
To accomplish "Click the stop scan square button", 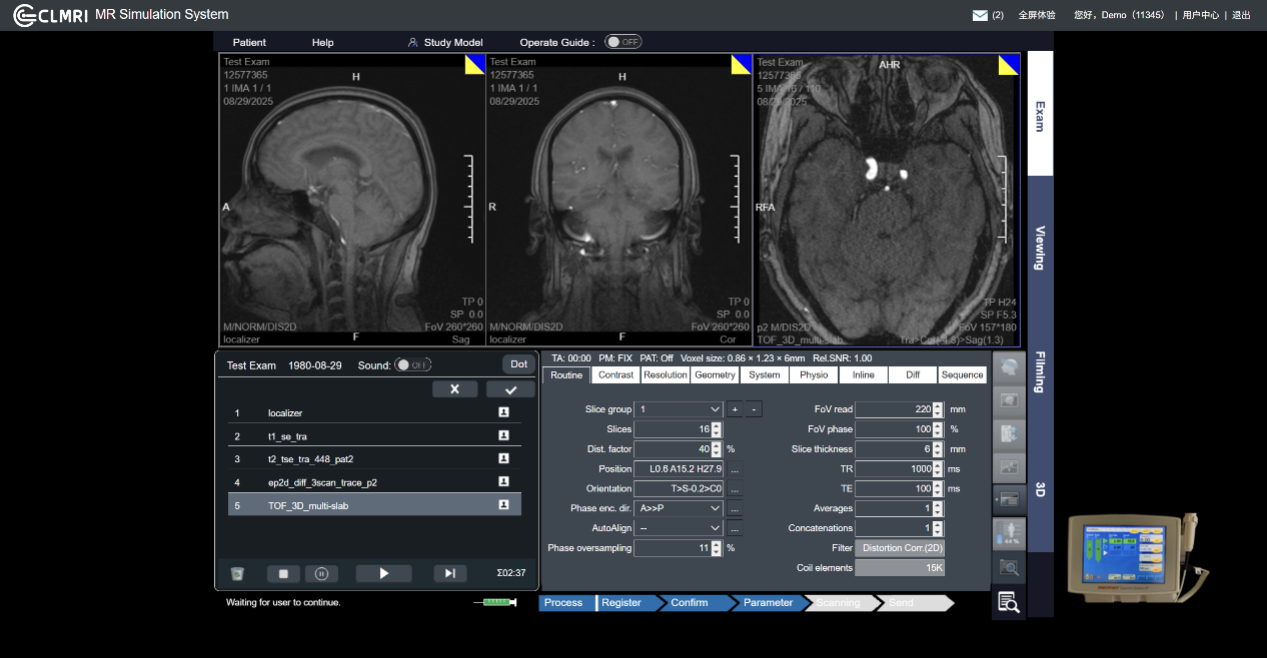I will tap(283, 574).
